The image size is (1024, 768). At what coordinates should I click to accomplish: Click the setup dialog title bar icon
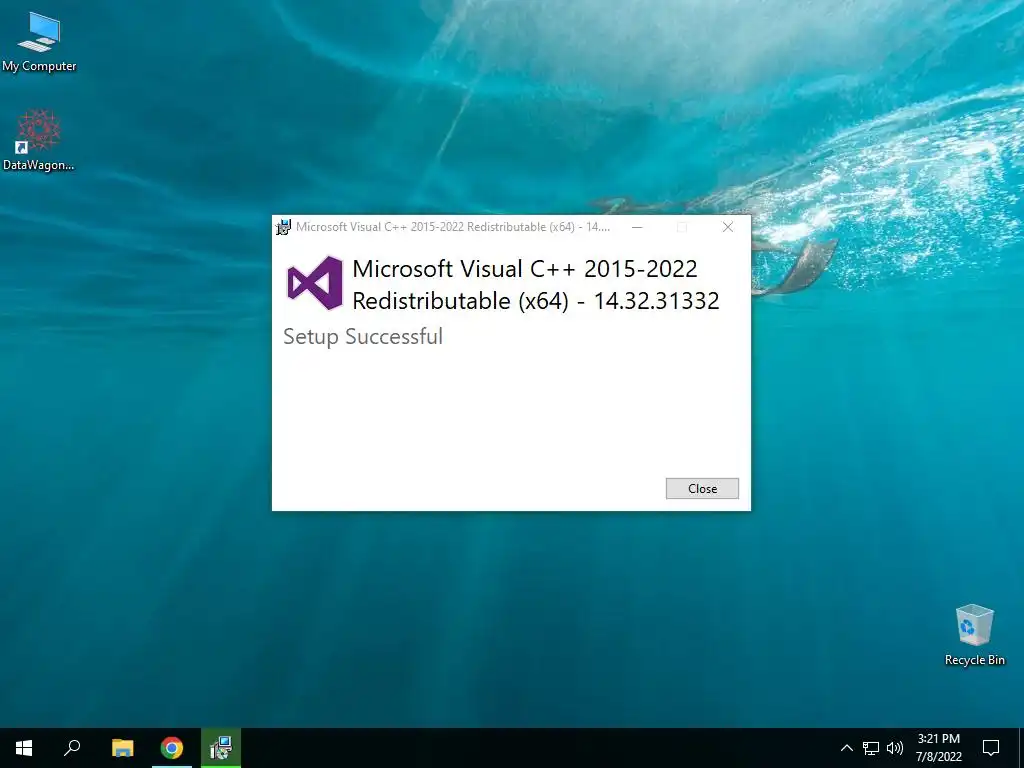[x=283, y=227]
